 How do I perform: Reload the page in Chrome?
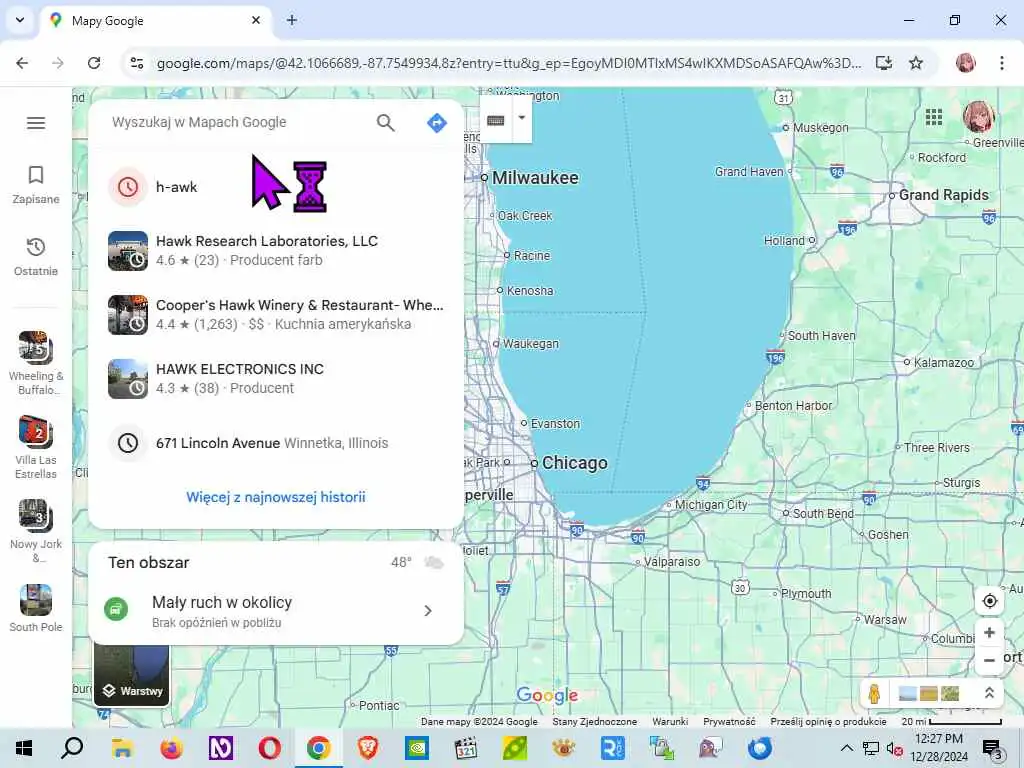pos(94,63)
